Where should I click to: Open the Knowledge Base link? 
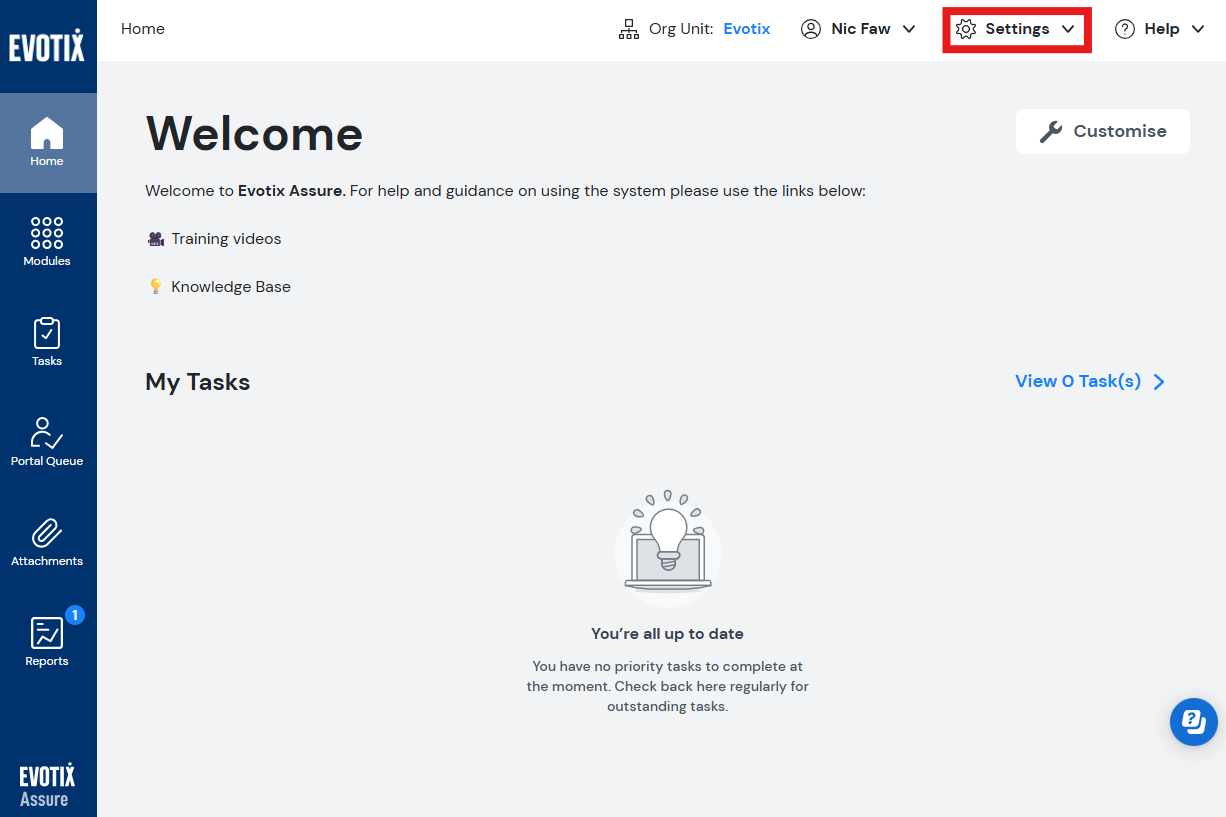(x=231, y=286)
